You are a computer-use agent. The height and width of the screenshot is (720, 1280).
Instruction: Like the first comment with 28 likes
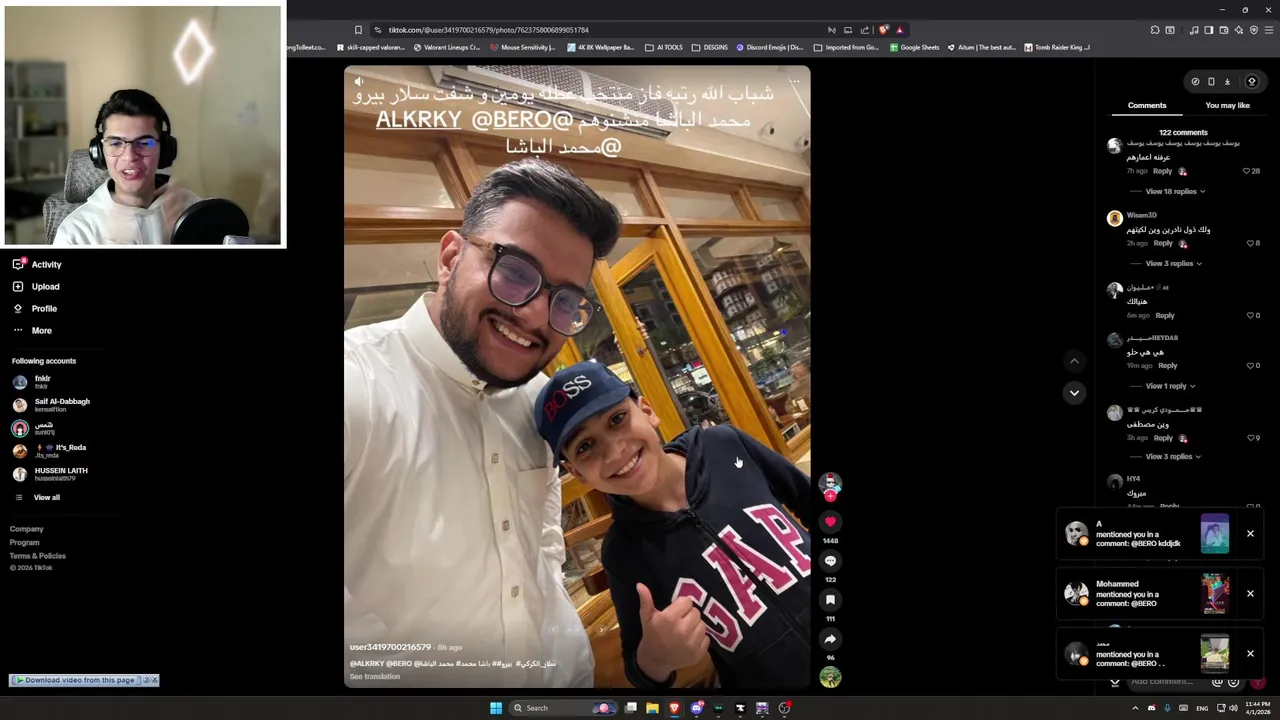pyautogui.click(x=1247, y=171)
